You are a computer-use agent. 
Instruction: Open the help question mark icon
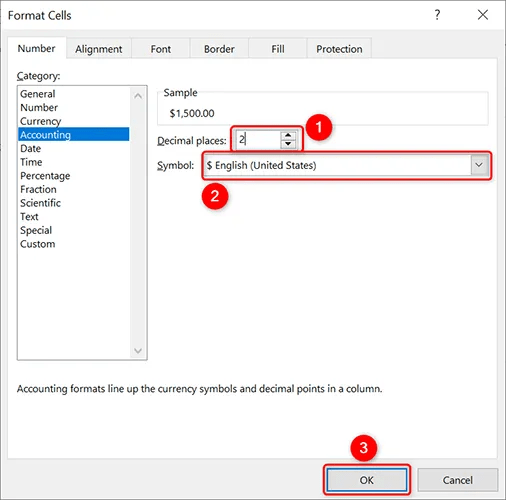(437, 15)
